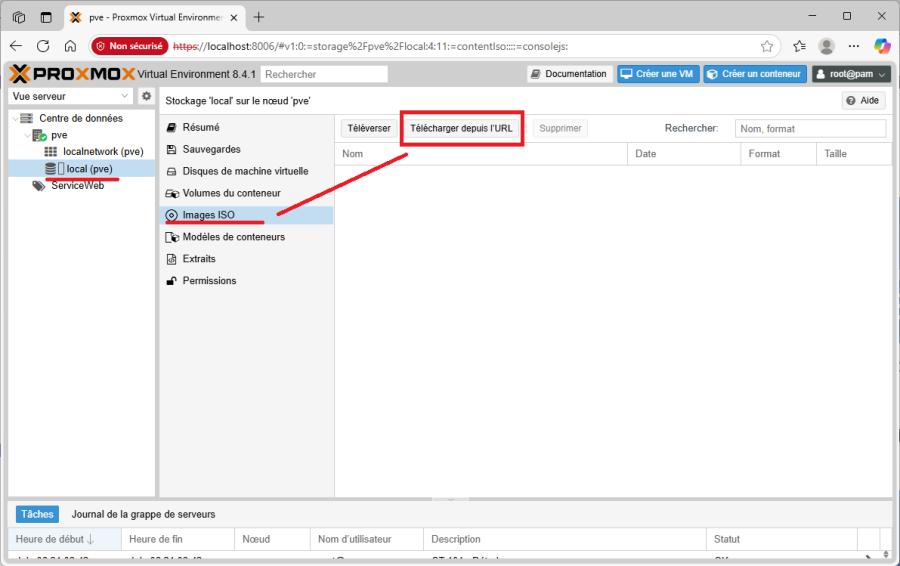Click the ServiceWeb tag icon
The height and width of the screenshot is (566, 900).
point(38,185)
